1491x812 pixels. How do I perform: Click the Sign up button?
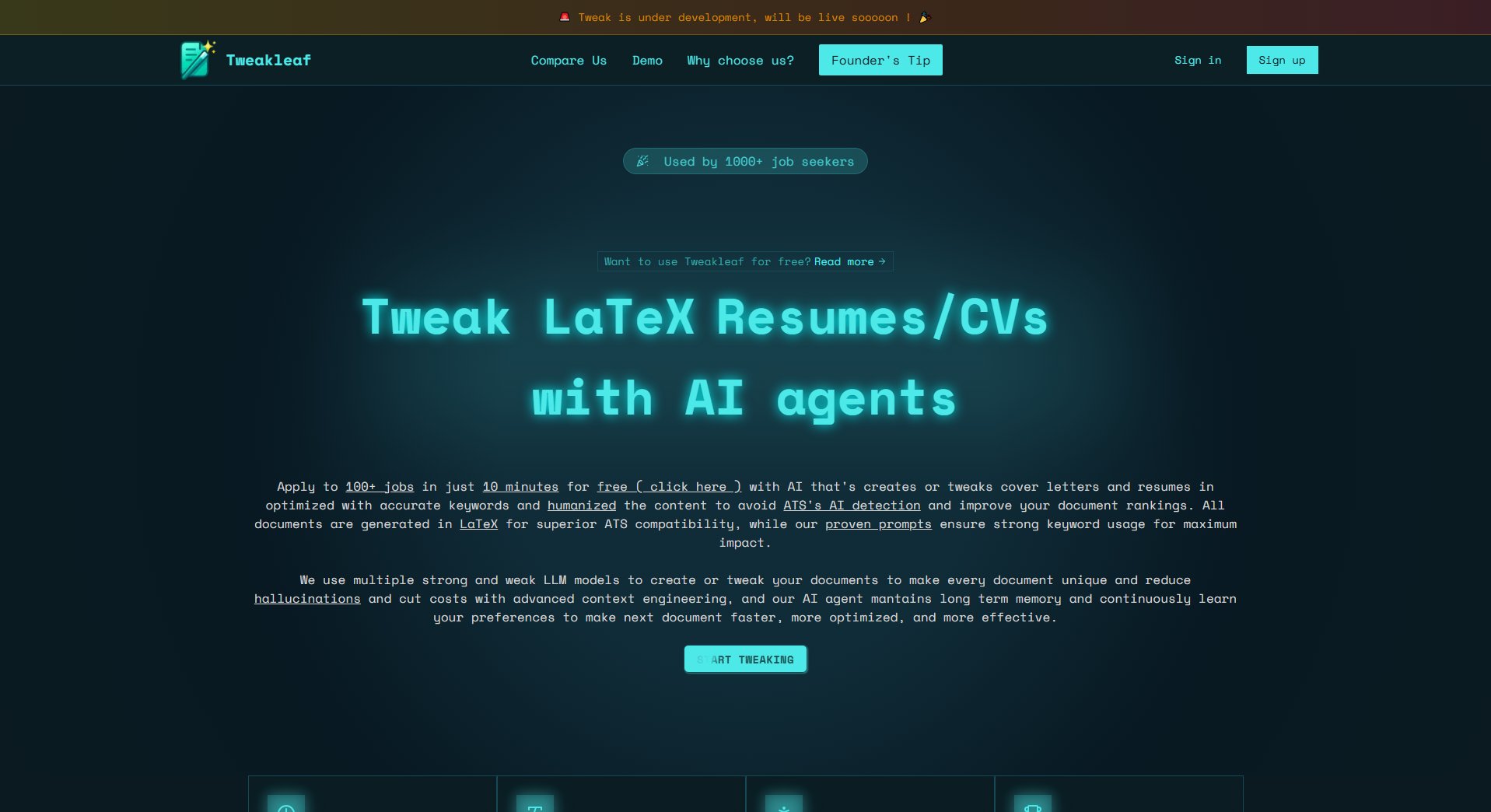point(1282,60)
